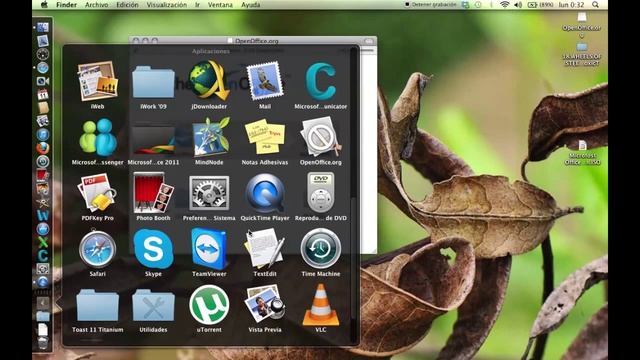The width and height of the screenshot is (640, 360).
Task: Open Reproductor de DVD app
Action: click(x=321, y=193)
